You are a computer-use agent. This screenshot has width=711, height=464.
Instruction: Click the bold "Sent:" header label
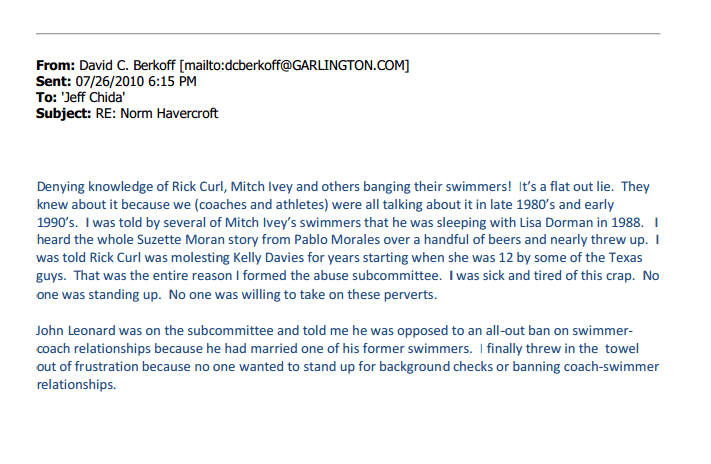tap(54, 81)
